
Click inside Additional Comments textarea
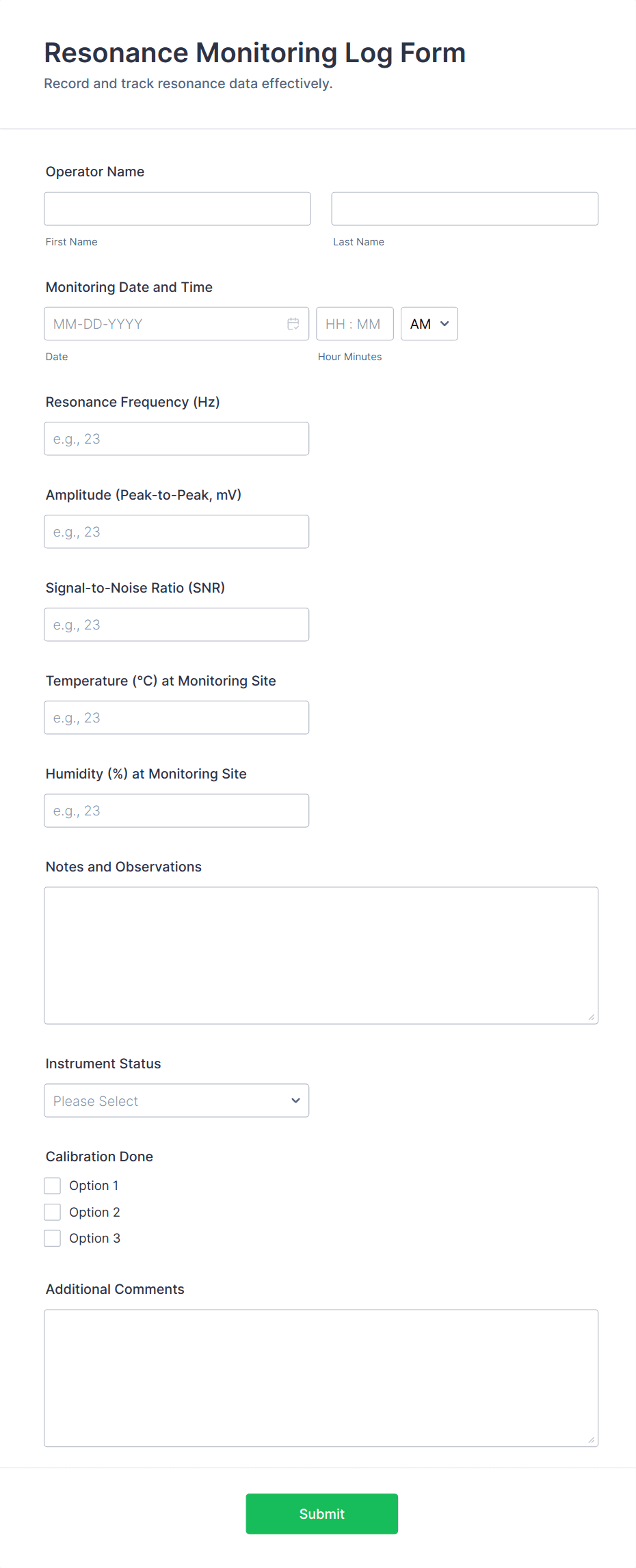321,1377
